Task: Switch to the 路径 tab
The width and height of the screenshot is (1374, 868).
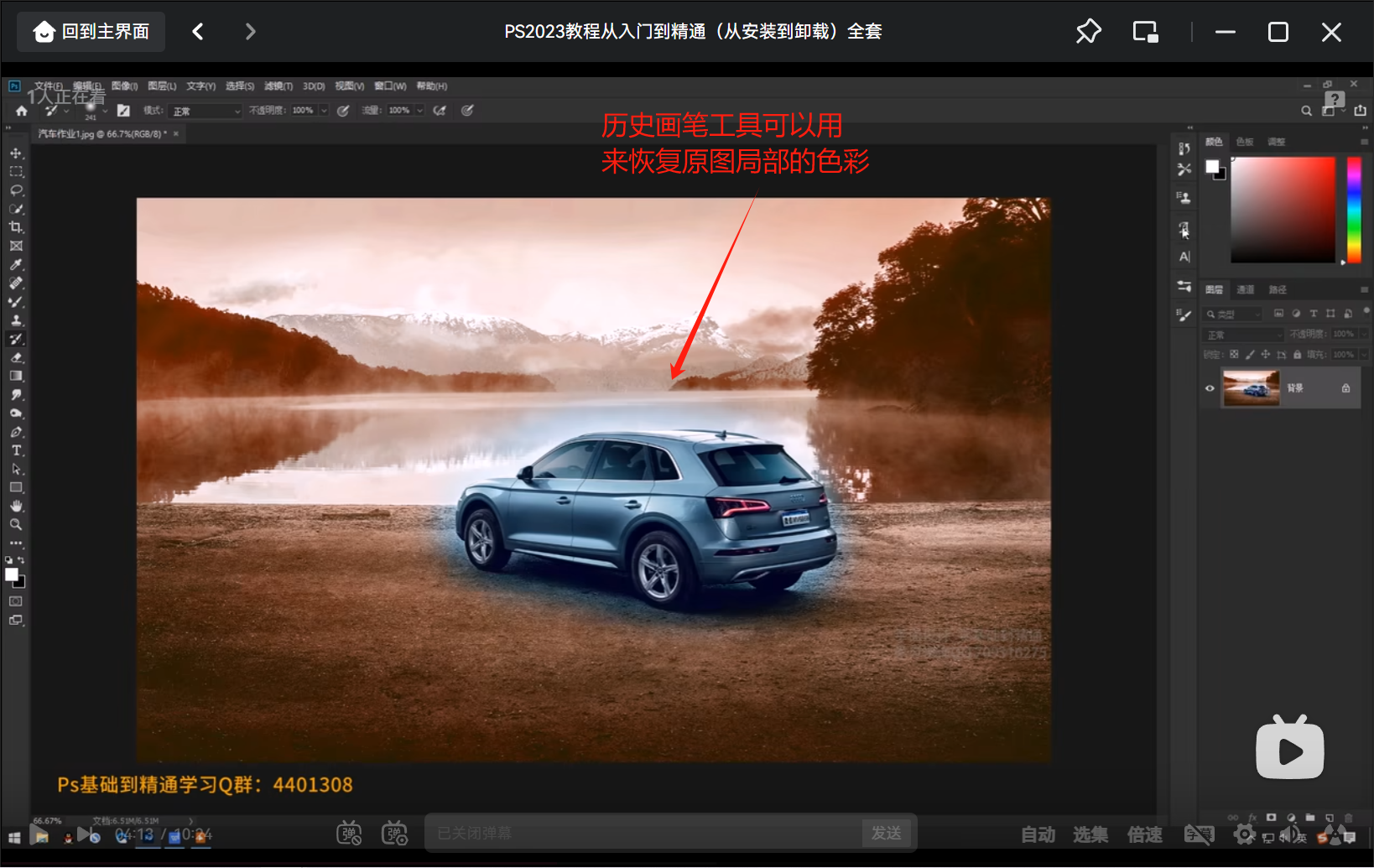Action: click(1278, 289)
